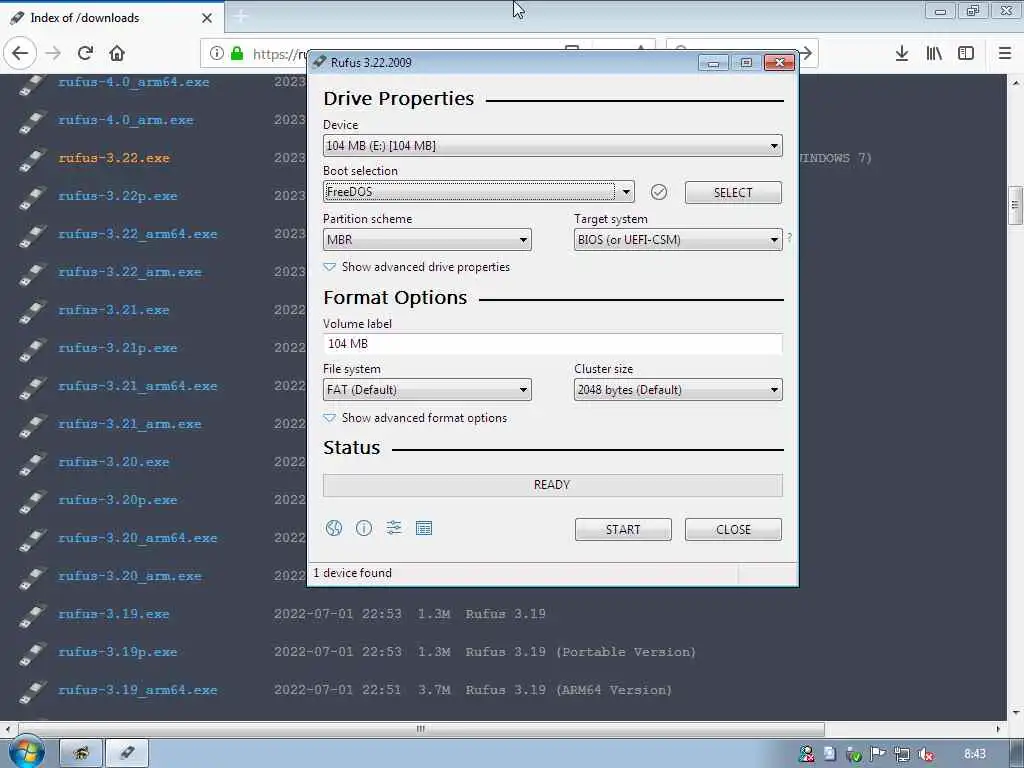Open rufus-3.22p.exe link
This screenshot has height=768, width=1024.
point(118,196)
